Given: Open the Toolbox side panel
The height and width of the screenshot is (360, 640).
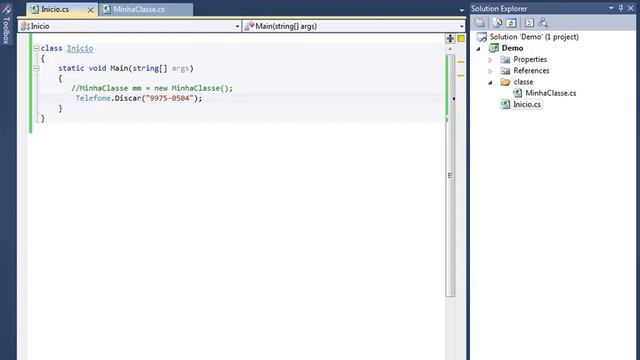Looking at the screenshot, I should coord(6,25).
